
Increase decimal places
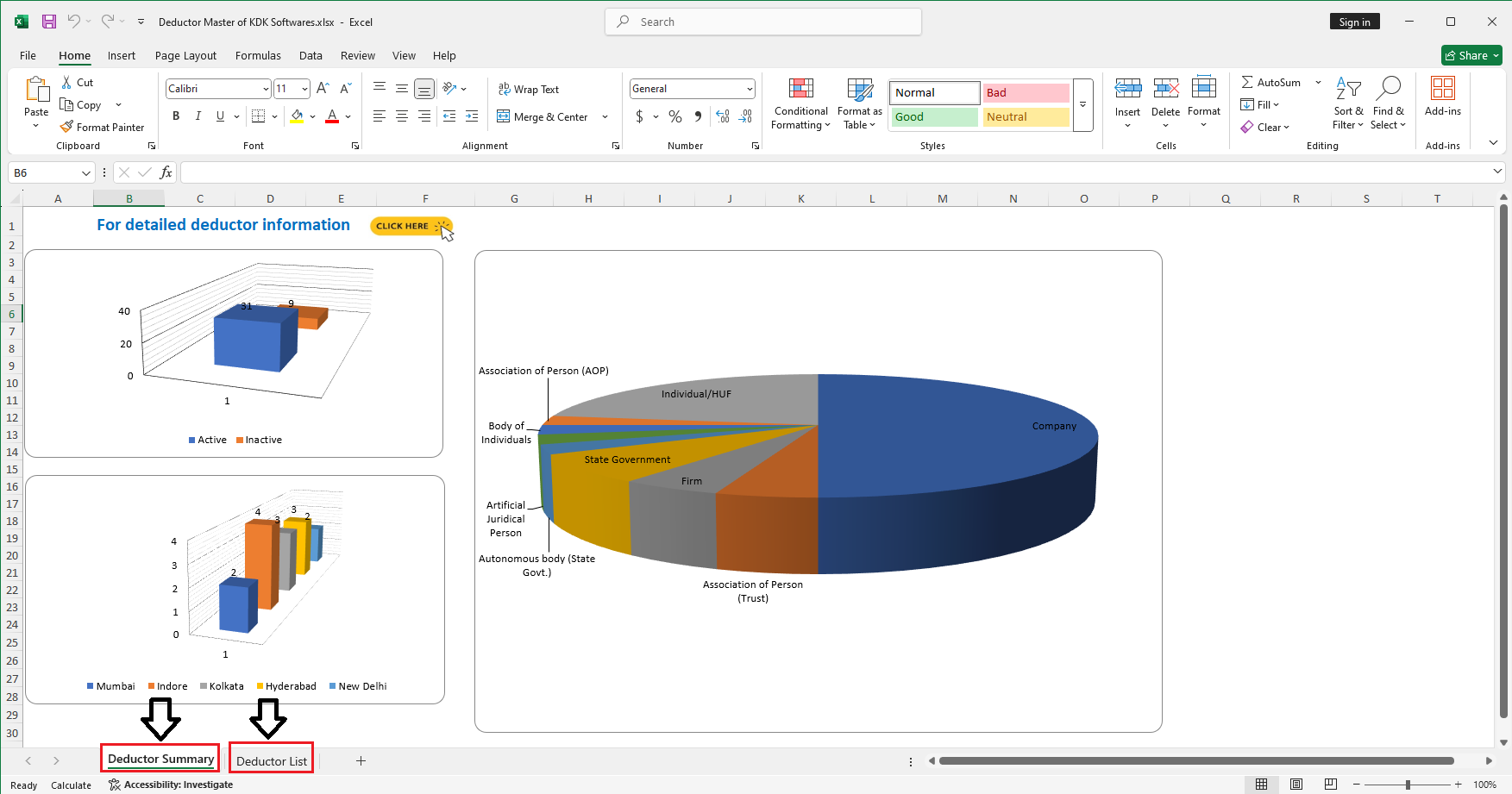coord(723,116)
